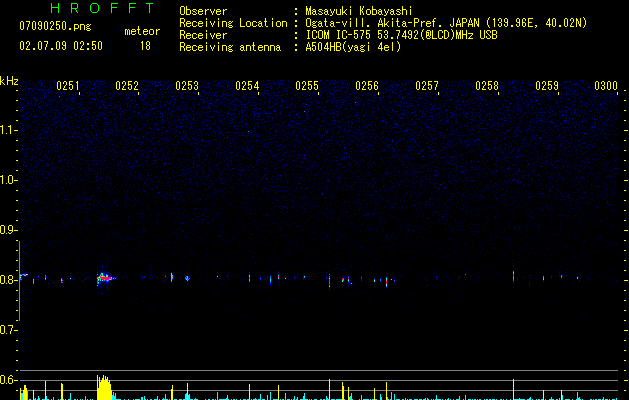Click the Observer label
Viewport: 629px width, 400px height.
click(203, 11)
